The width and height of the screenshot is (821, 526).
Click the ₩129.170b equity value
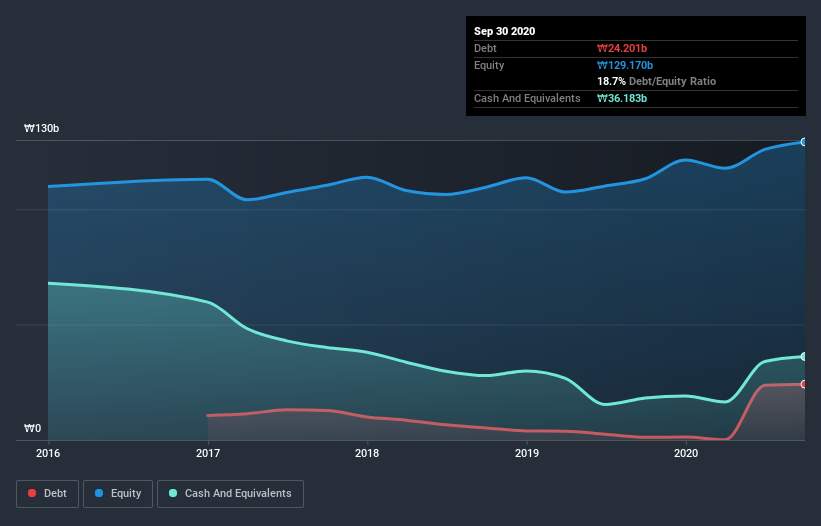click(x=625, y=65)
